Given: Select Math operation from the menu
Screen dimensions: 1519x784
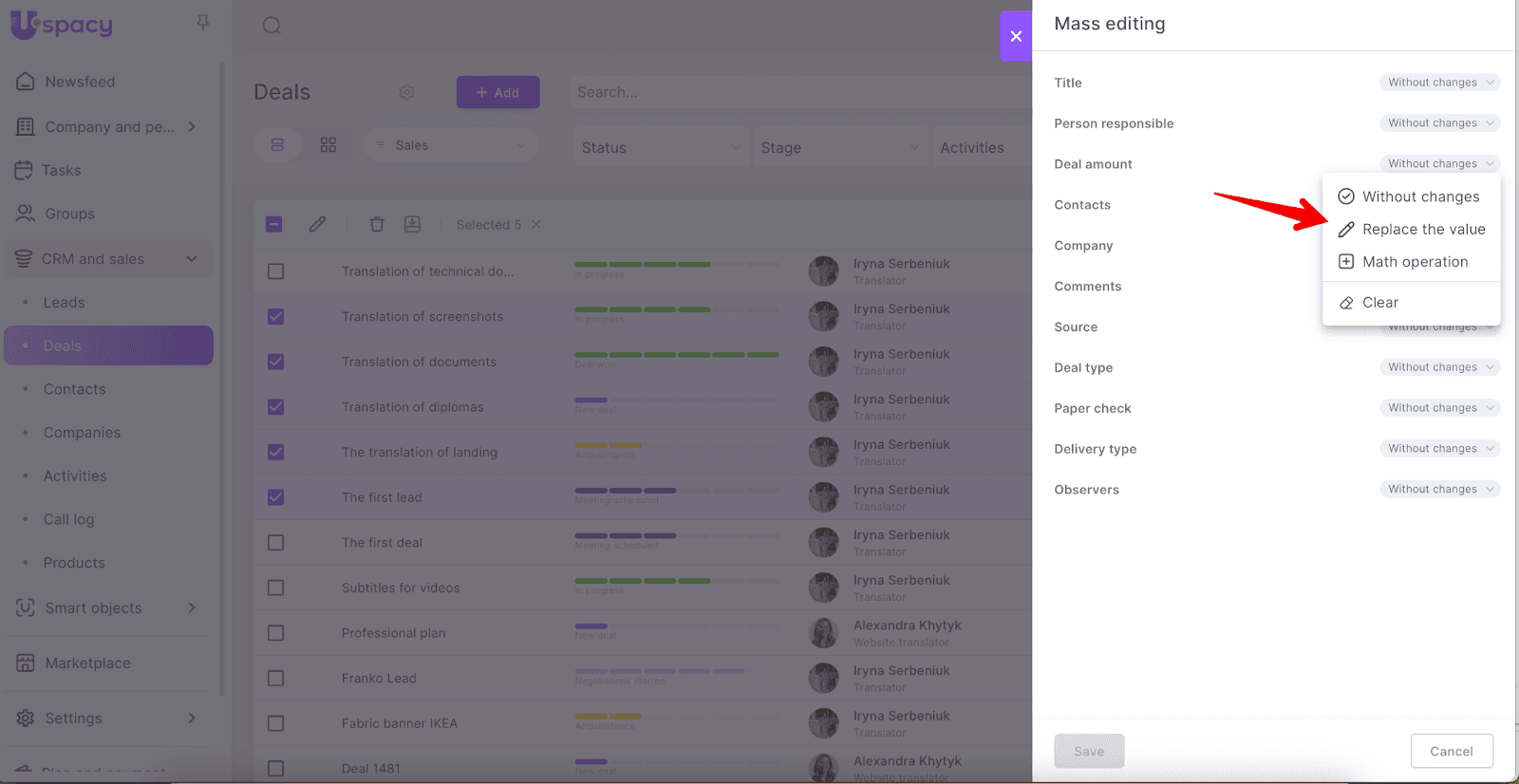Looking at the screenshot, I should tap(1414, 262).
